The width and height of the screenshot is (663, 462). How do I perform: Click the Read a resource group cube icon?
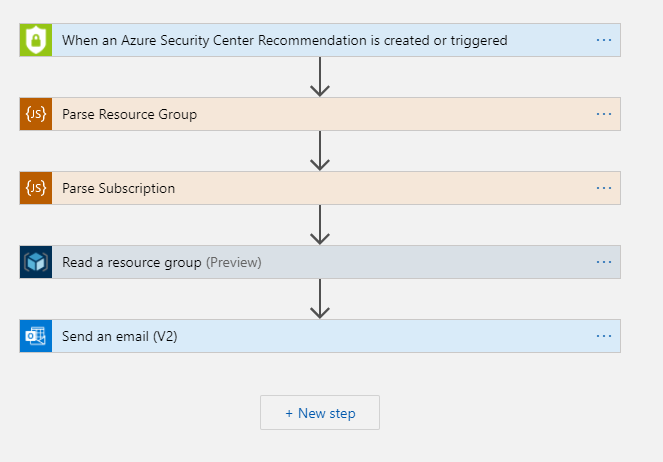36,262
